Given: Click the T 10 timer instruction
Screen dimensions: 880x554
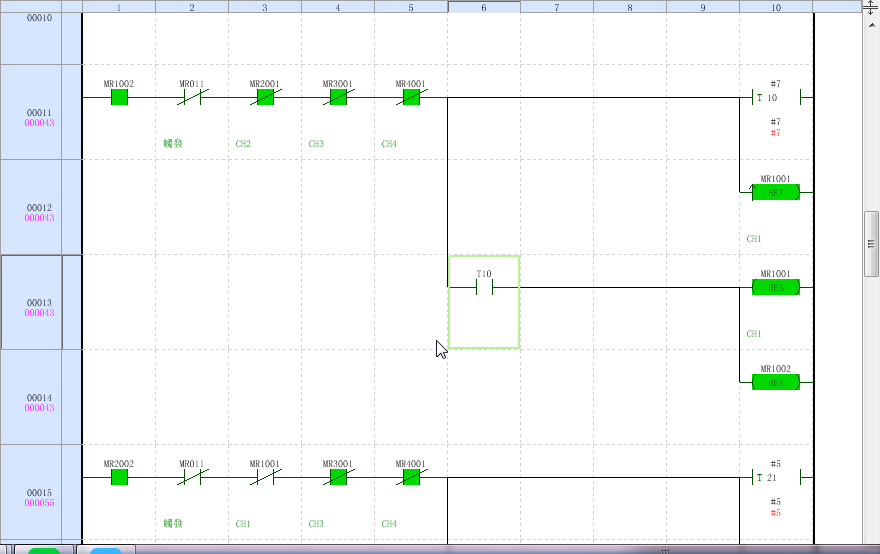Looking at the screenshot, I should tap(775, 98).
